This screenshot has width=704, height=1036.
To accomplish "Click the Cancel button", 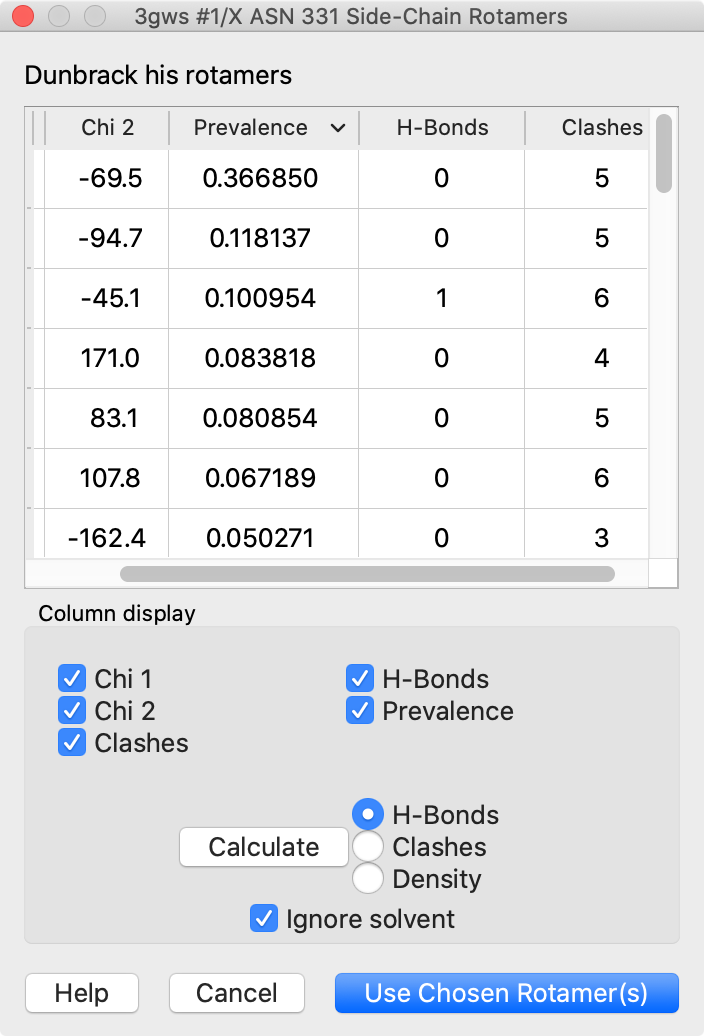I will (237, 993).
